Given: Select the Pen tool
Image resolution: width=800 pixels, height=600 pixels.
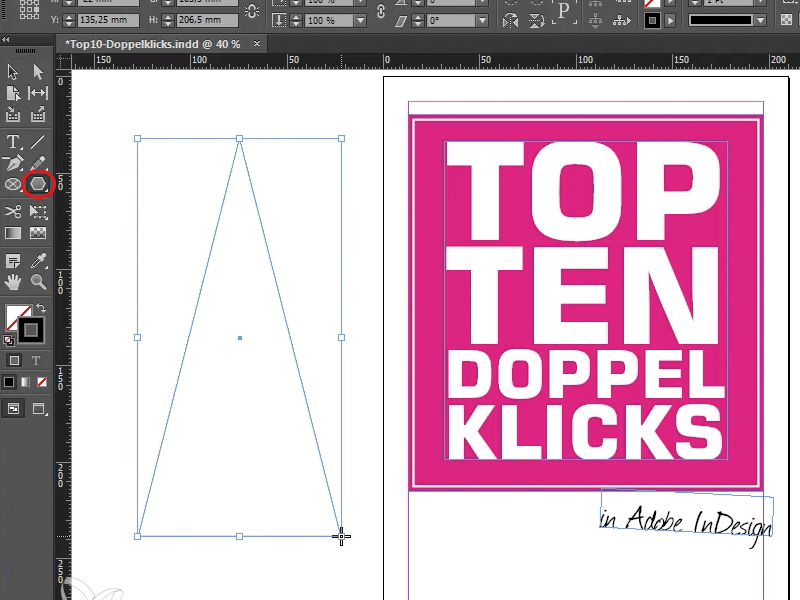Looking at the screenshot, I should [x=13, y=163].
